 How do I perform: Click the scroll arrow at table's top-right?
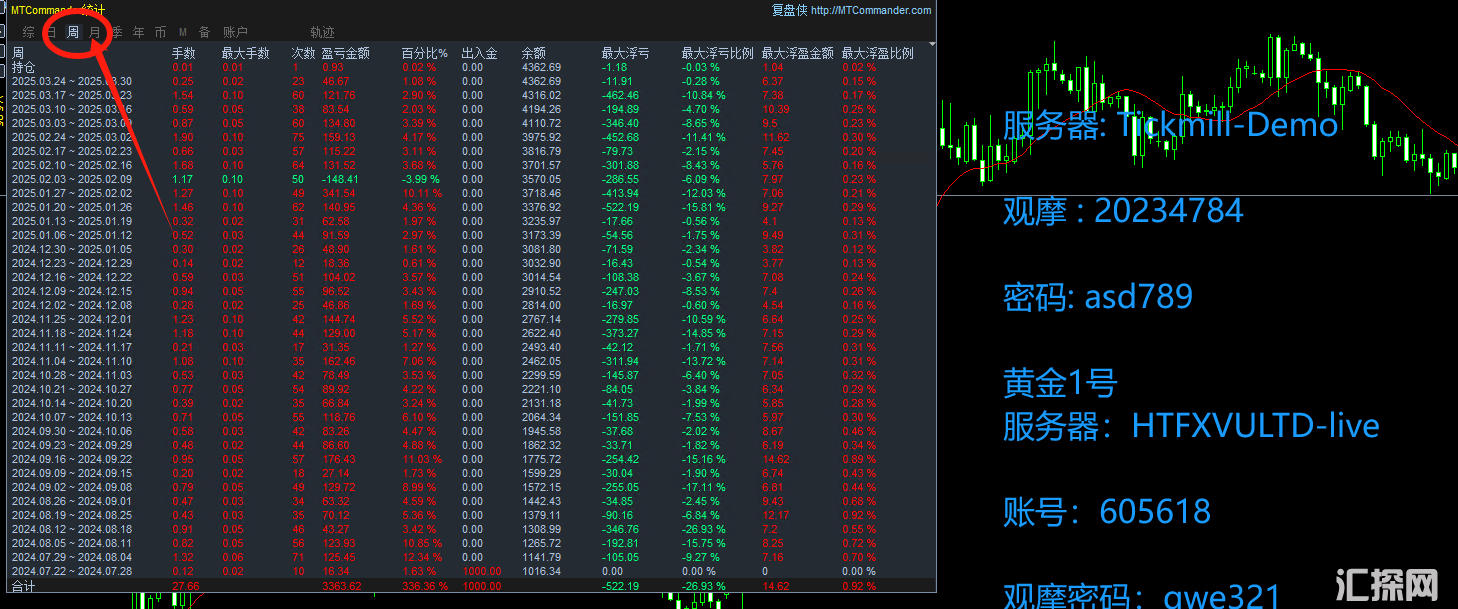932,45
